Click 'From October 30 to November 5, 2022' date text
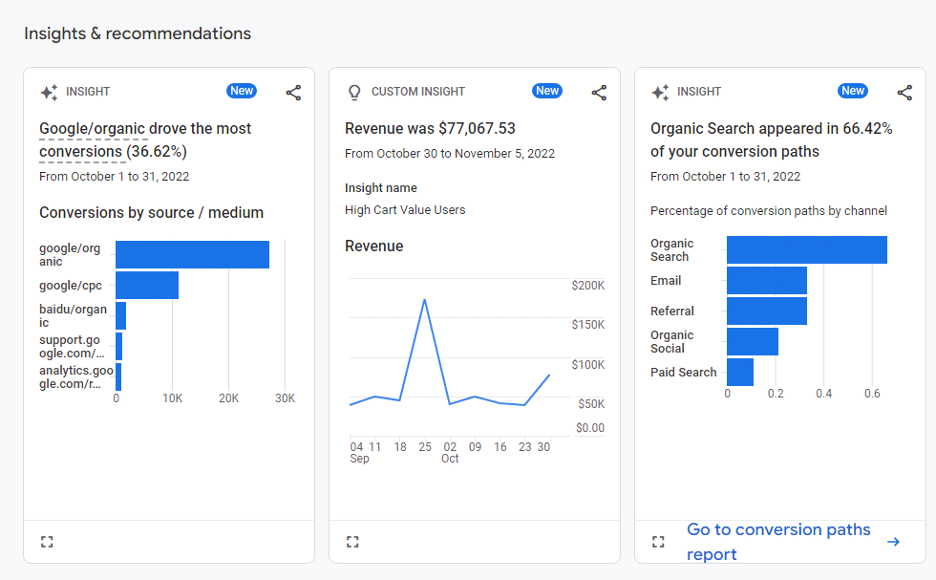Viewport: 936px width, 580px height. 449,153
